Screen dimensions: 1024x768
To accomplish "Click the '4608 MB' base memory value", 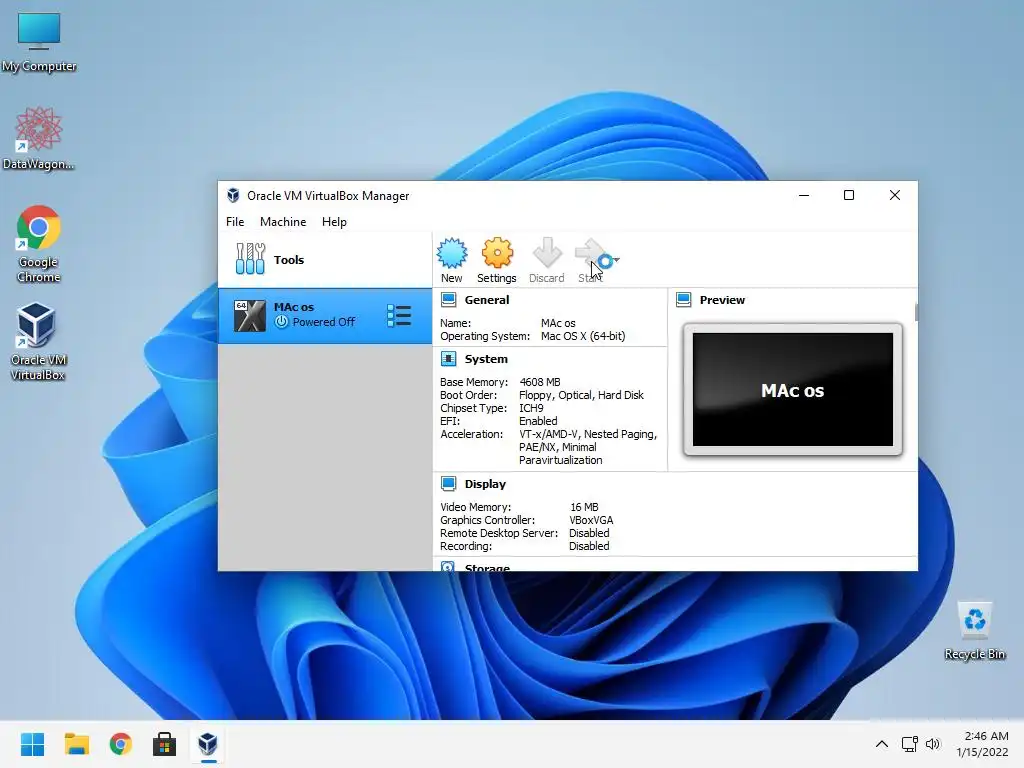I will click(x=539, y=381).
